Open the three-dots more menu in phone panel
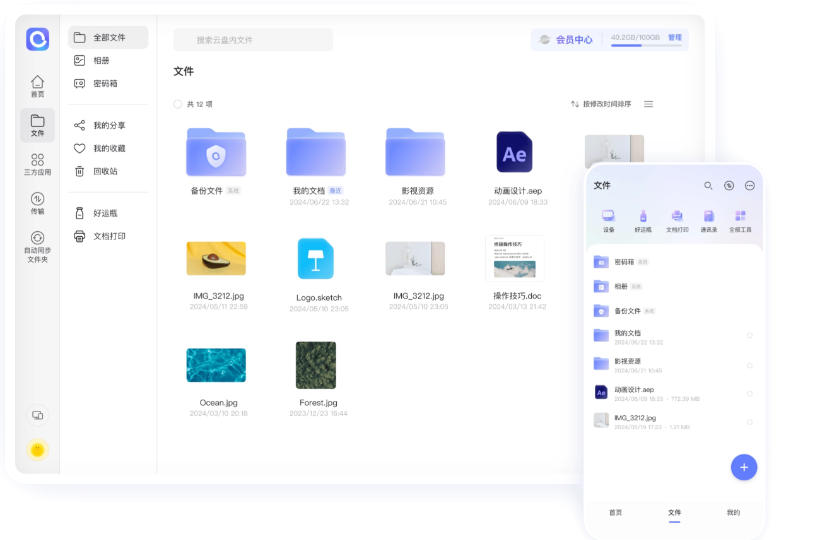This screenshot has width=825, height=540. [750, 186]
